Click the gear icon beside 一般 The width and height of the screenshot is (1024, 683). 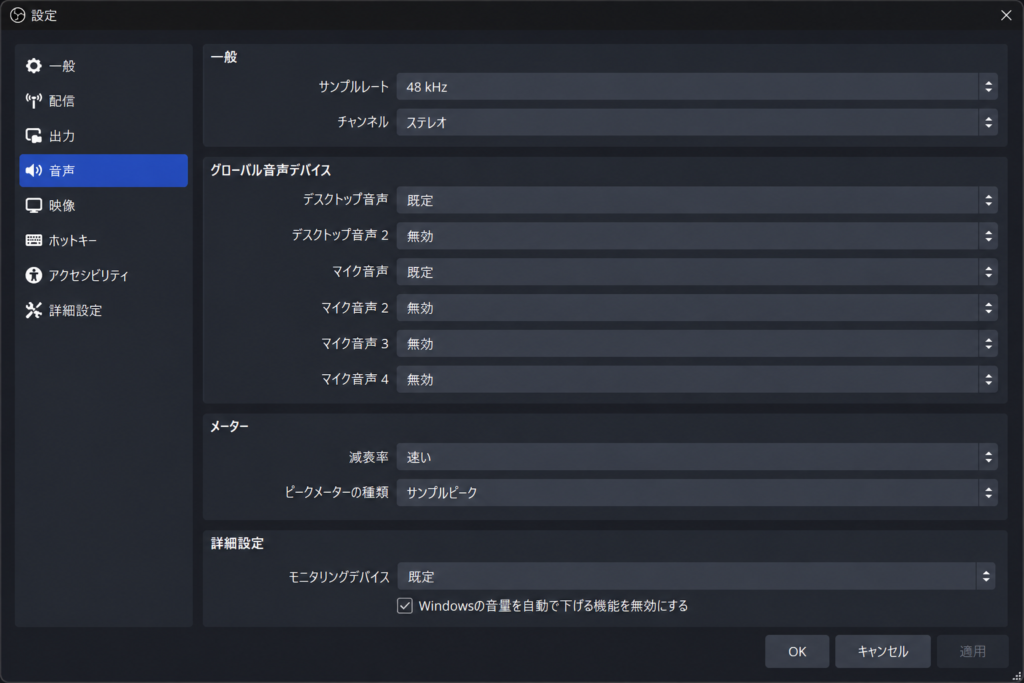[x=33, y=66]
